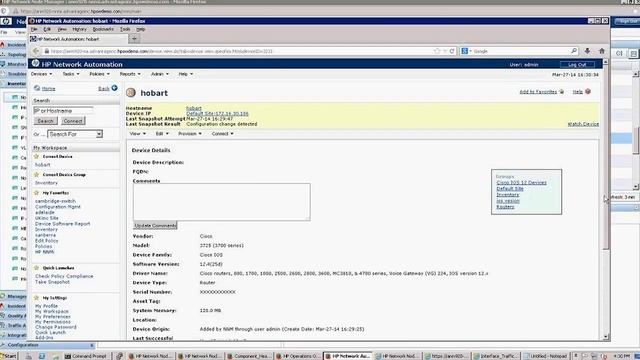Click the star icon next to My Favorites
640x360 pixels.
pos(36,193)
